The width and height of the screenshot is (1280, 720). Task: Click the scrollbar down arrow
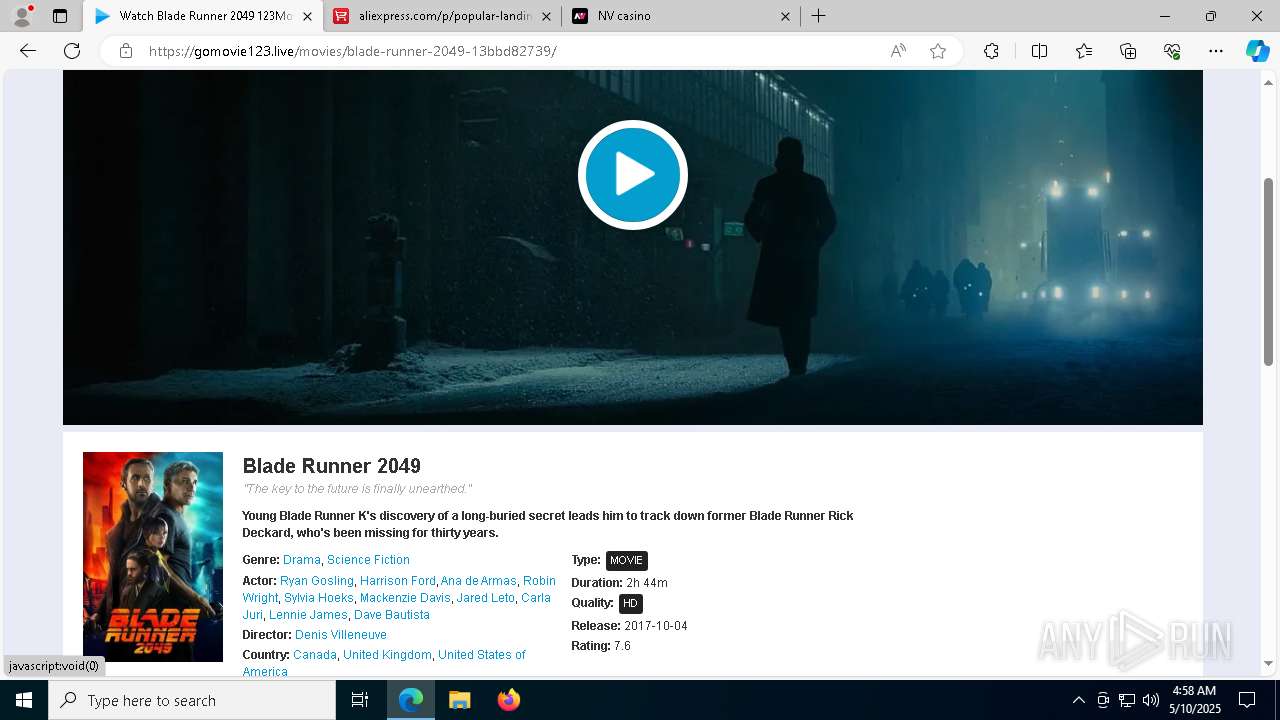1269,663
